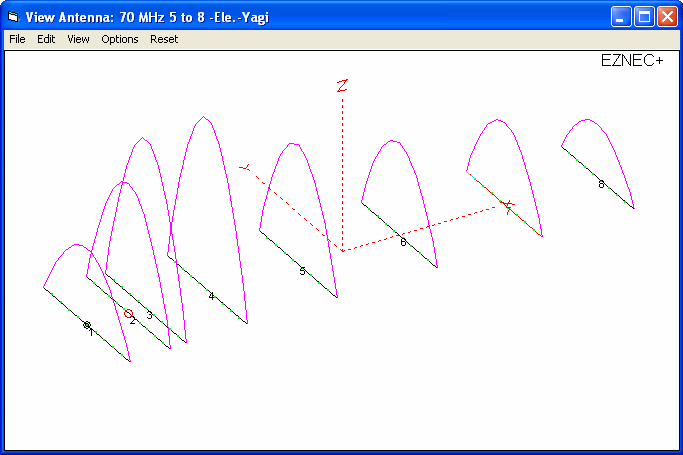683x455 pixels.
Task: Minimize the View Antenna window
Action: pyautogui.click(x=620, y=17)
